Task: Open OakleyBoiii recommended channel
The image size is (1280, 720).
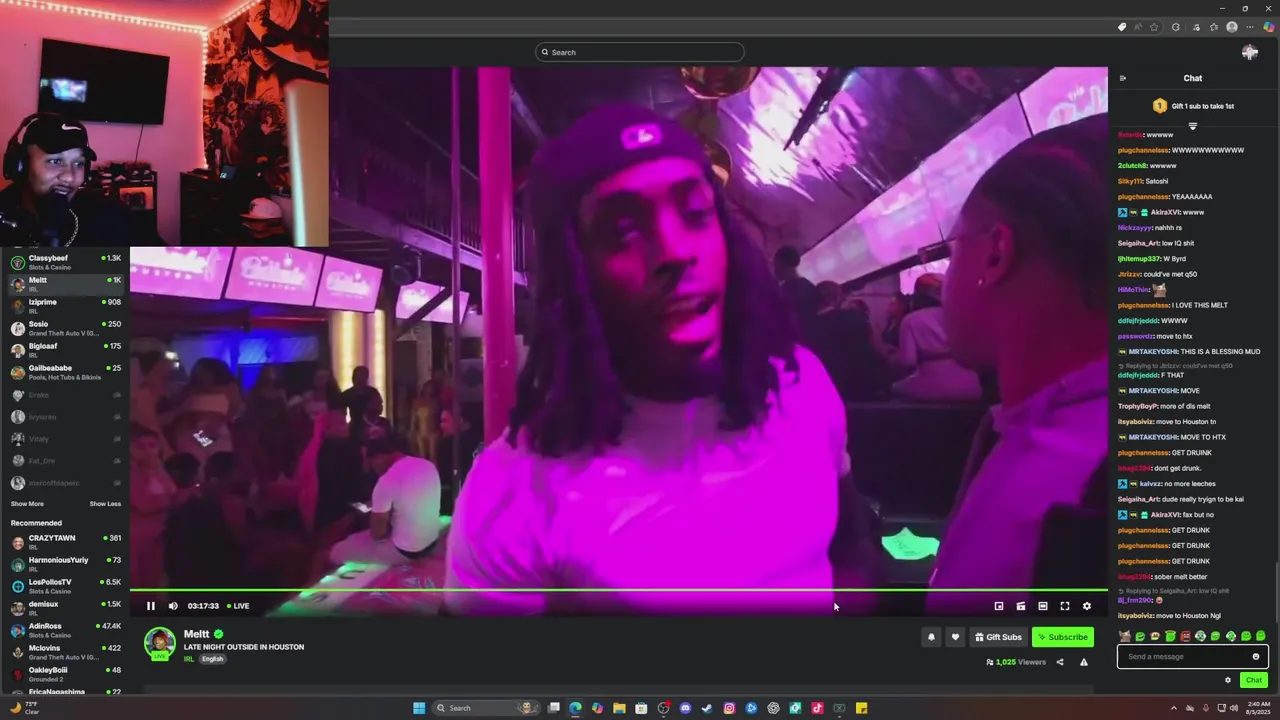Action: 65,674
